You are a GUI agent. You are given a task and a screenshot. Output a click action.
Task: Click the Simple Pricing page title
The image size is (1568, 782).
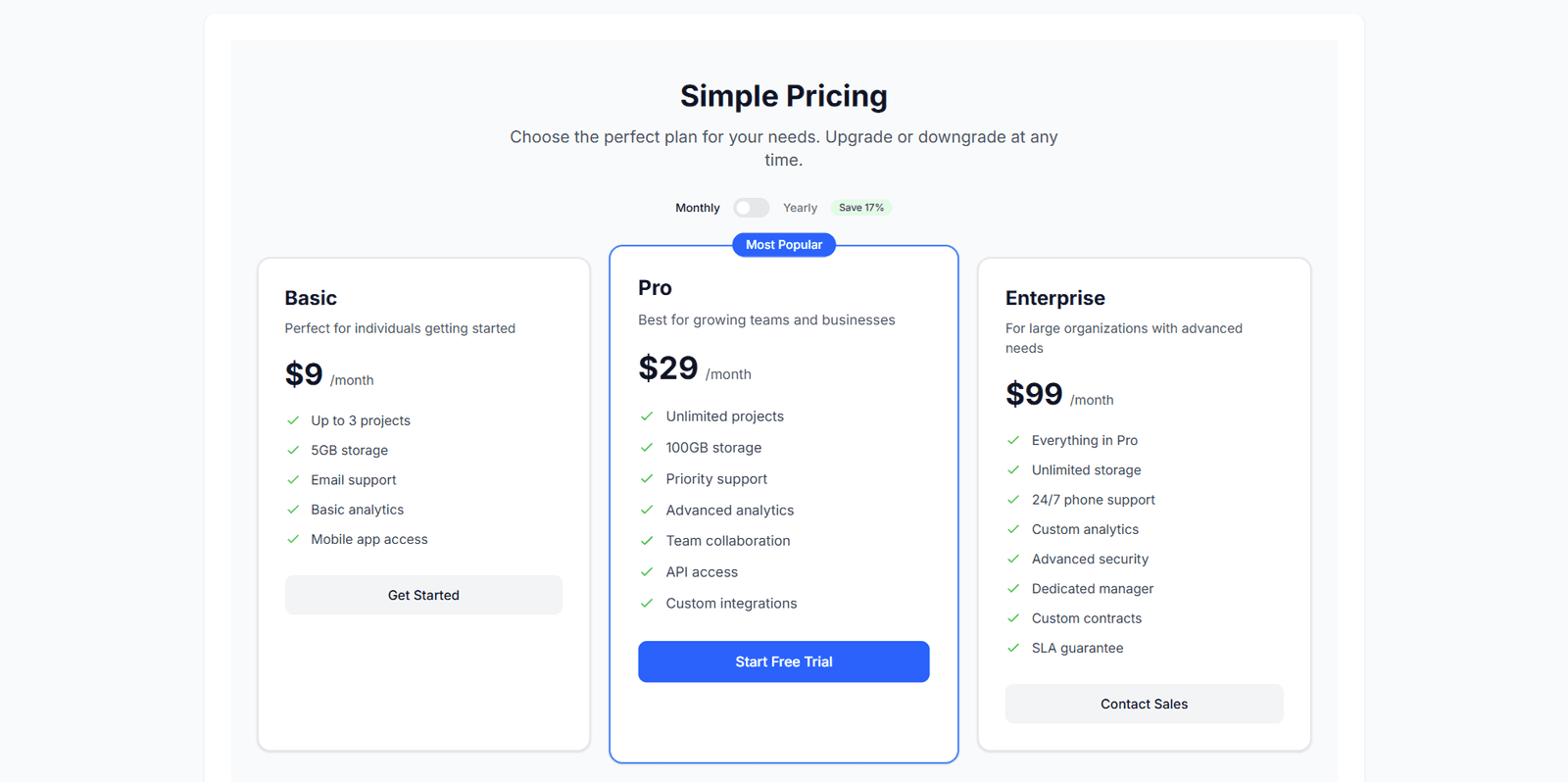tap(783, 95)
